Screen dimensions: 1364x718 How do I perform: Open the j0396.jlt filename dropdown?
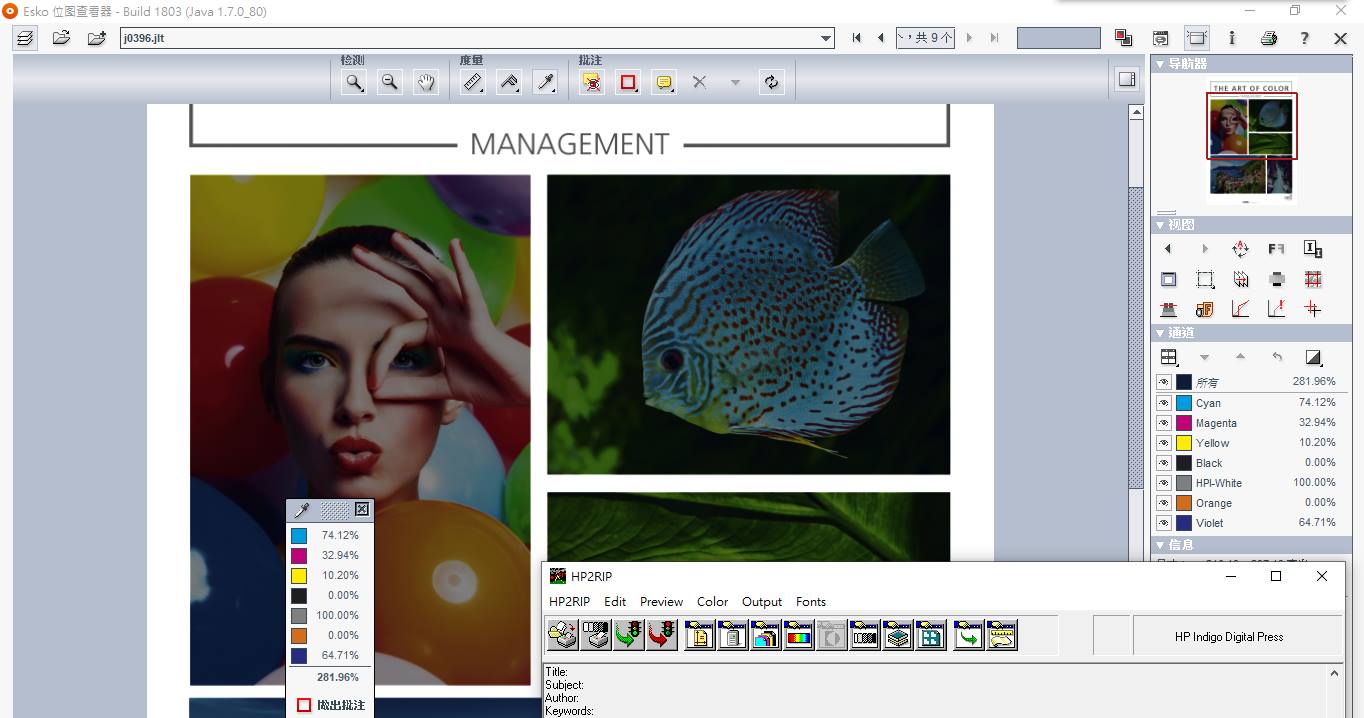825,38
